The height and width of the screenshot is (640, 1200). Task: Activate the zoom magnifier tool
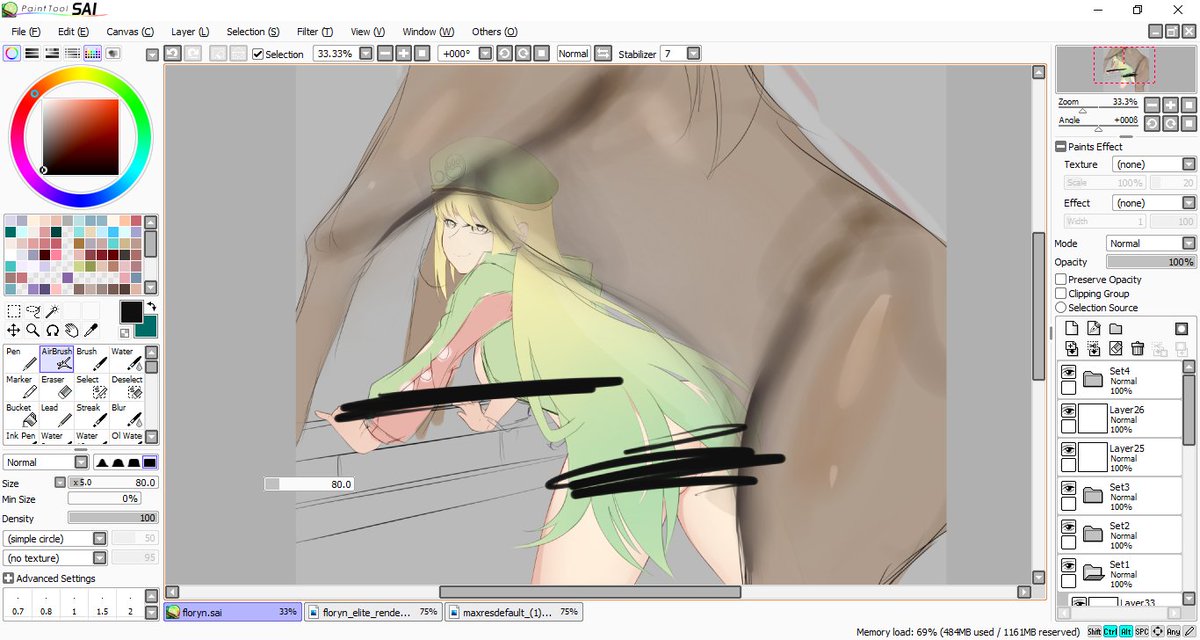(33, 329)
